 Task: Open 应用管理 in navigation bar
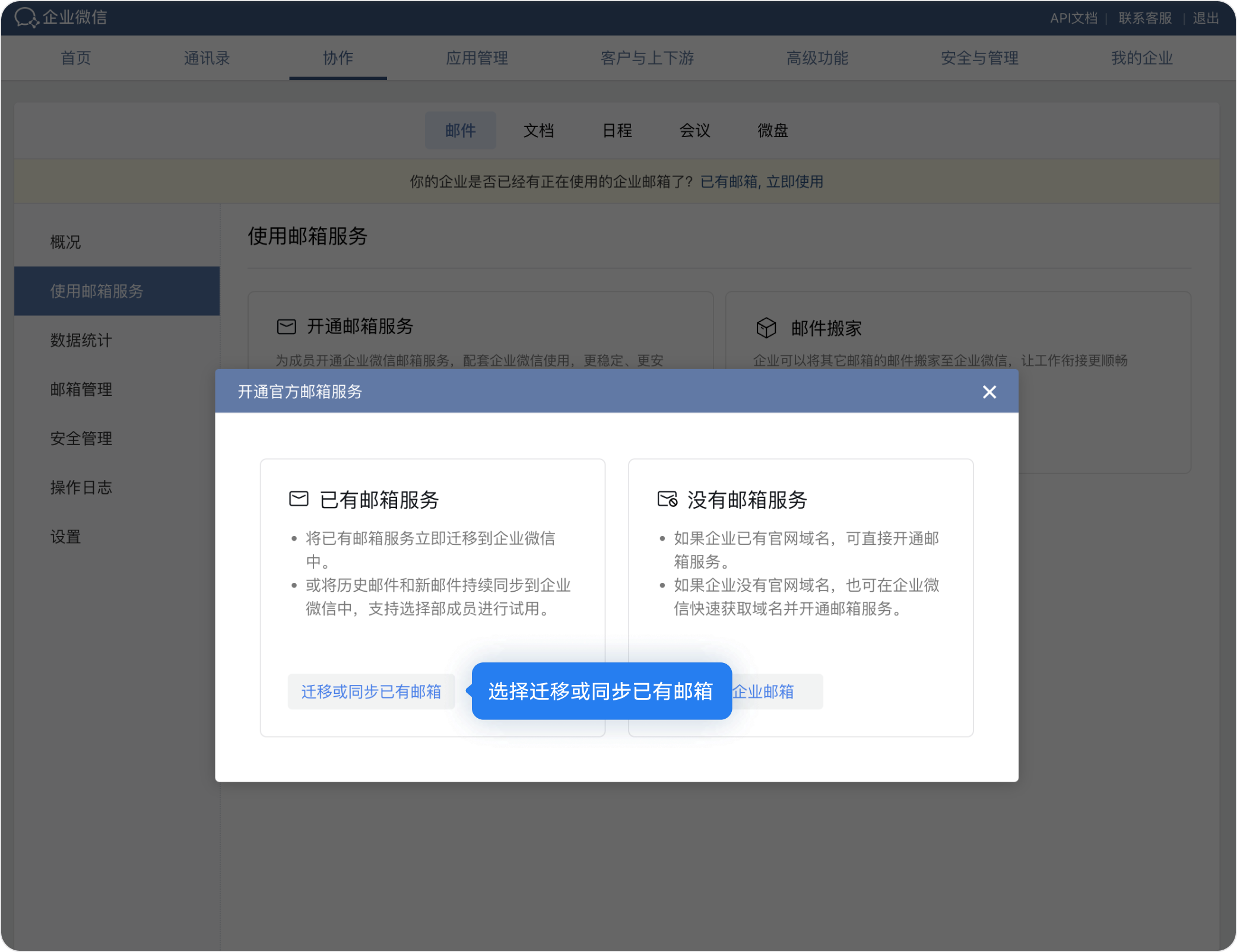pos(477,58)
